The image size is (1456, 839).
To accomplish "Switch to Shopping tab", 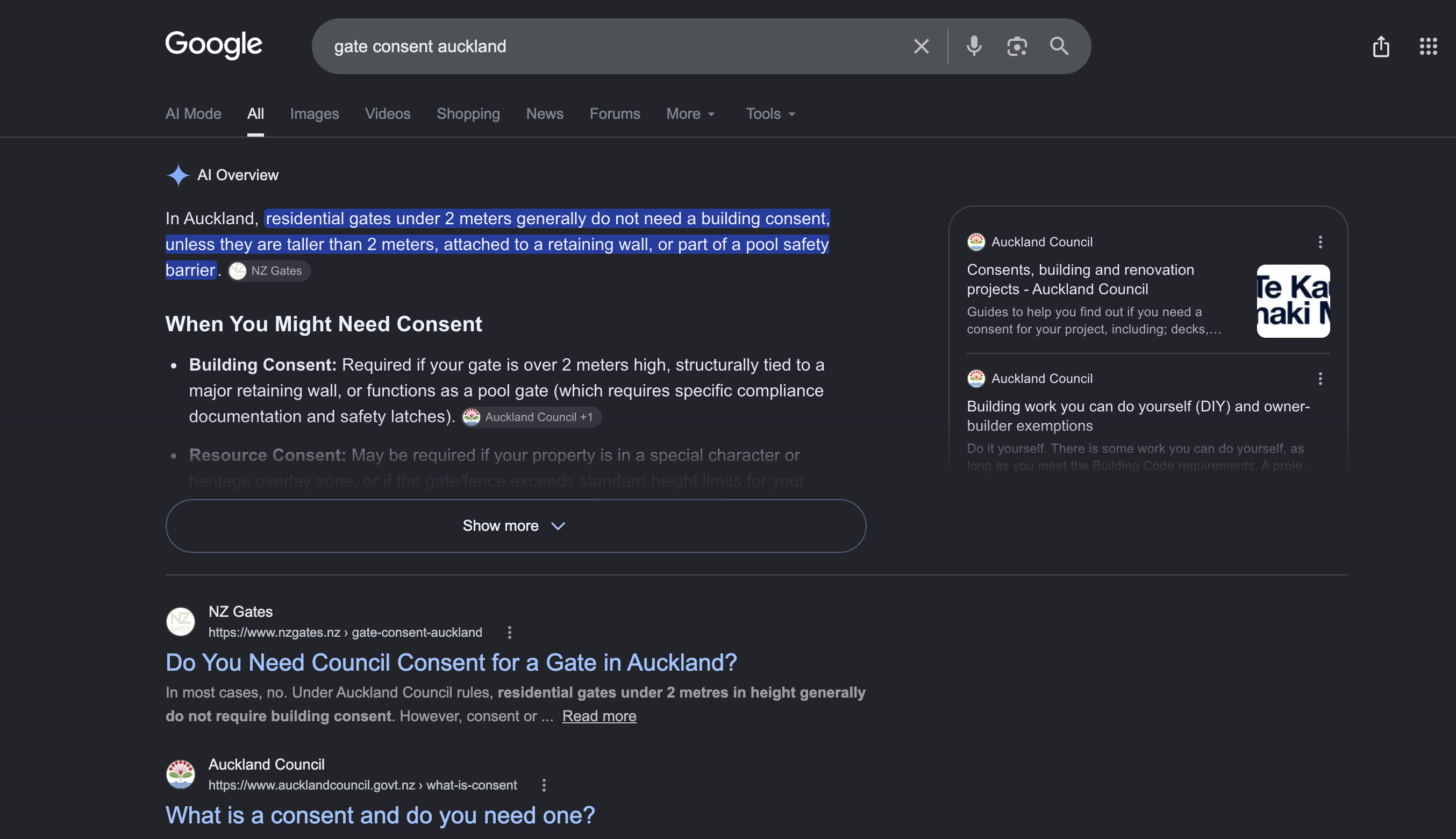I will [x=468, y=114].
